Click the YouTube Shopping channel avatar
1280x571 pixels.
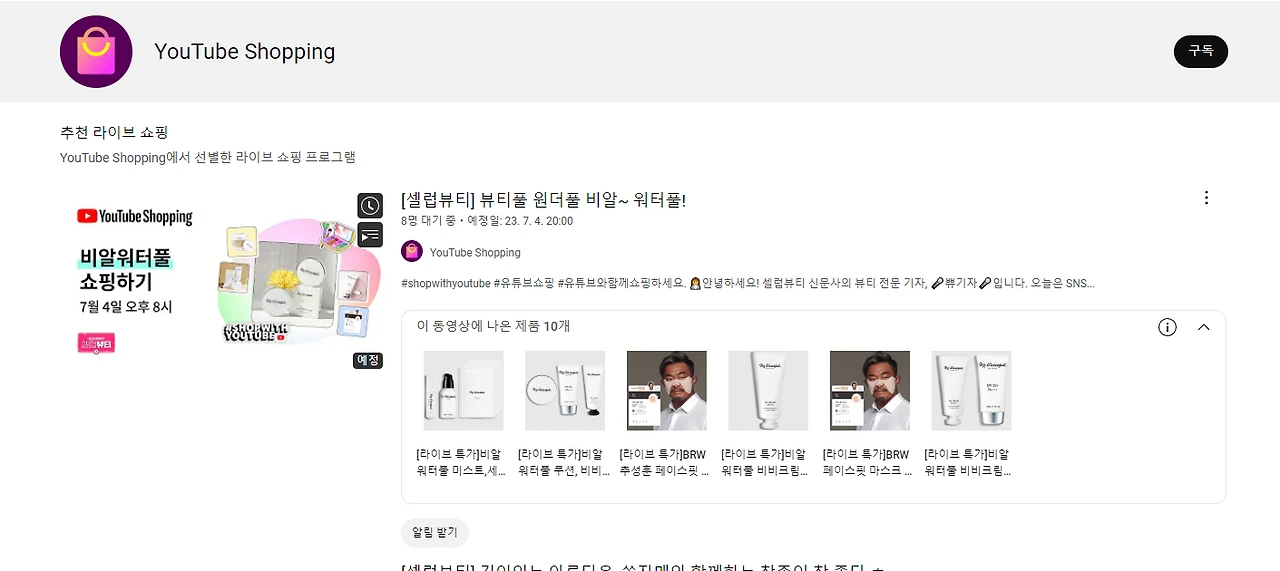click(x=96, y=52)
